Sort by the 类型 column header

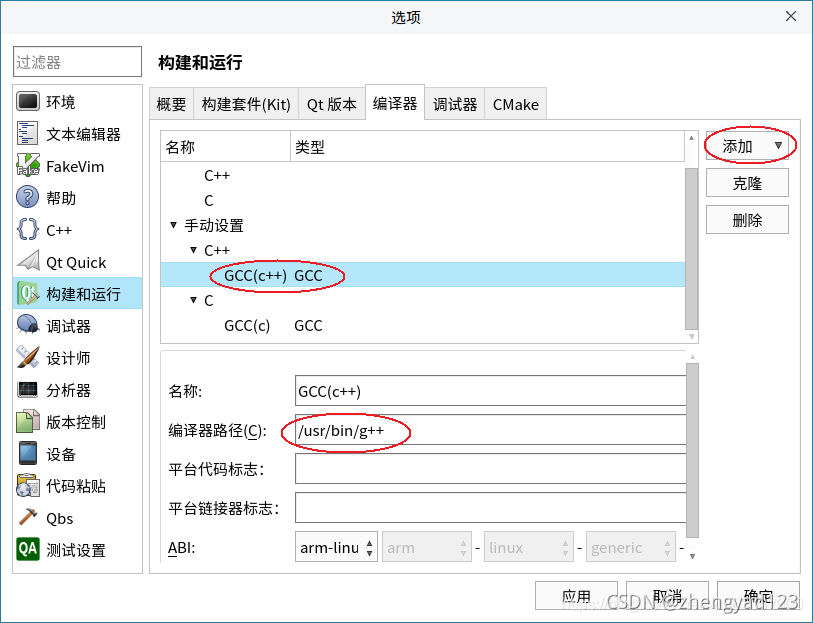(x=487, y=147)
